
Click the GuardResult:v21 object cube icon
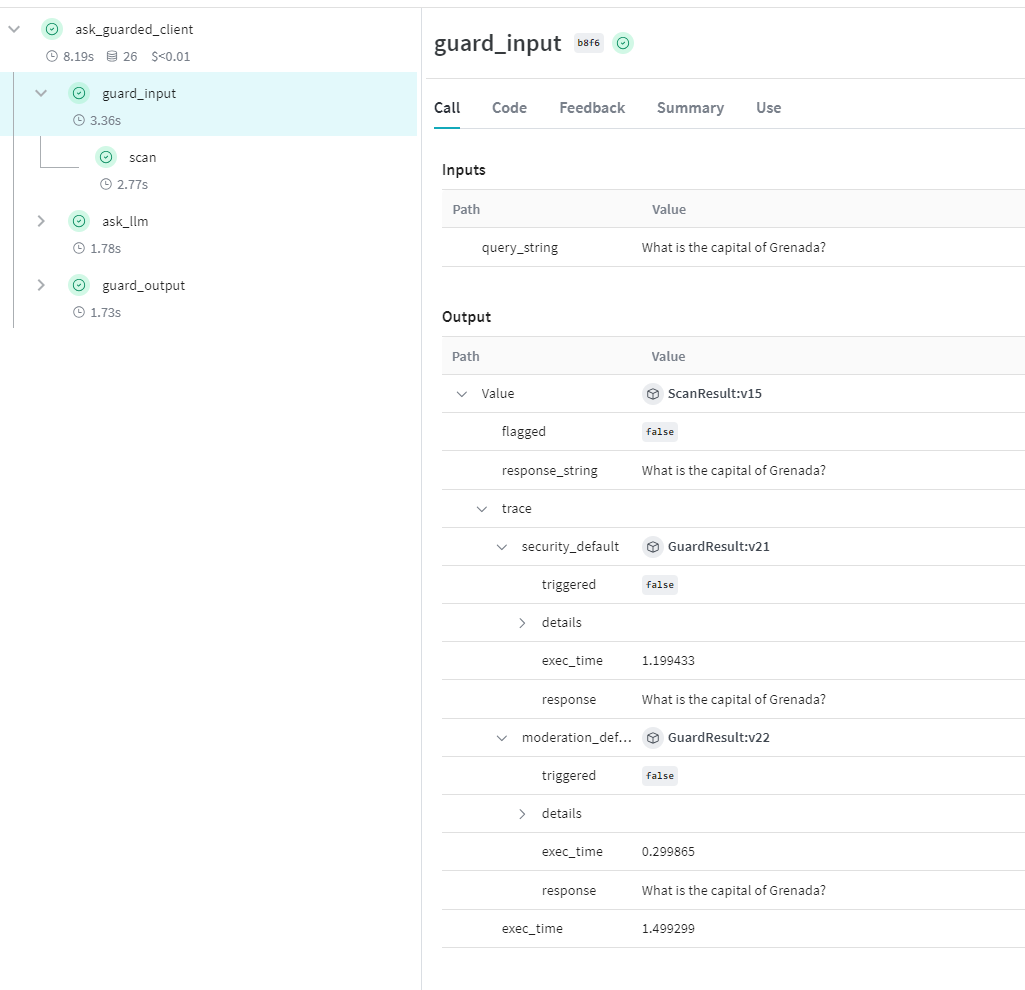click(x=652, y=547)
